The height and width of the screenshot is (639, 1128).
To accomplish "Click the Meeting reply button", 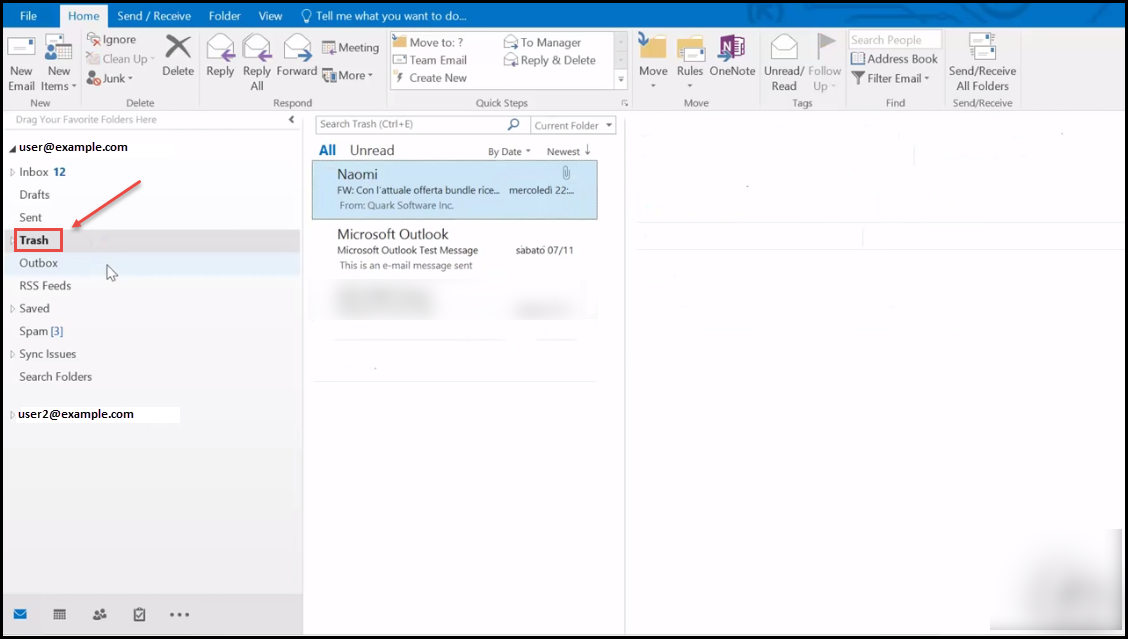I will tap(350, 47).
